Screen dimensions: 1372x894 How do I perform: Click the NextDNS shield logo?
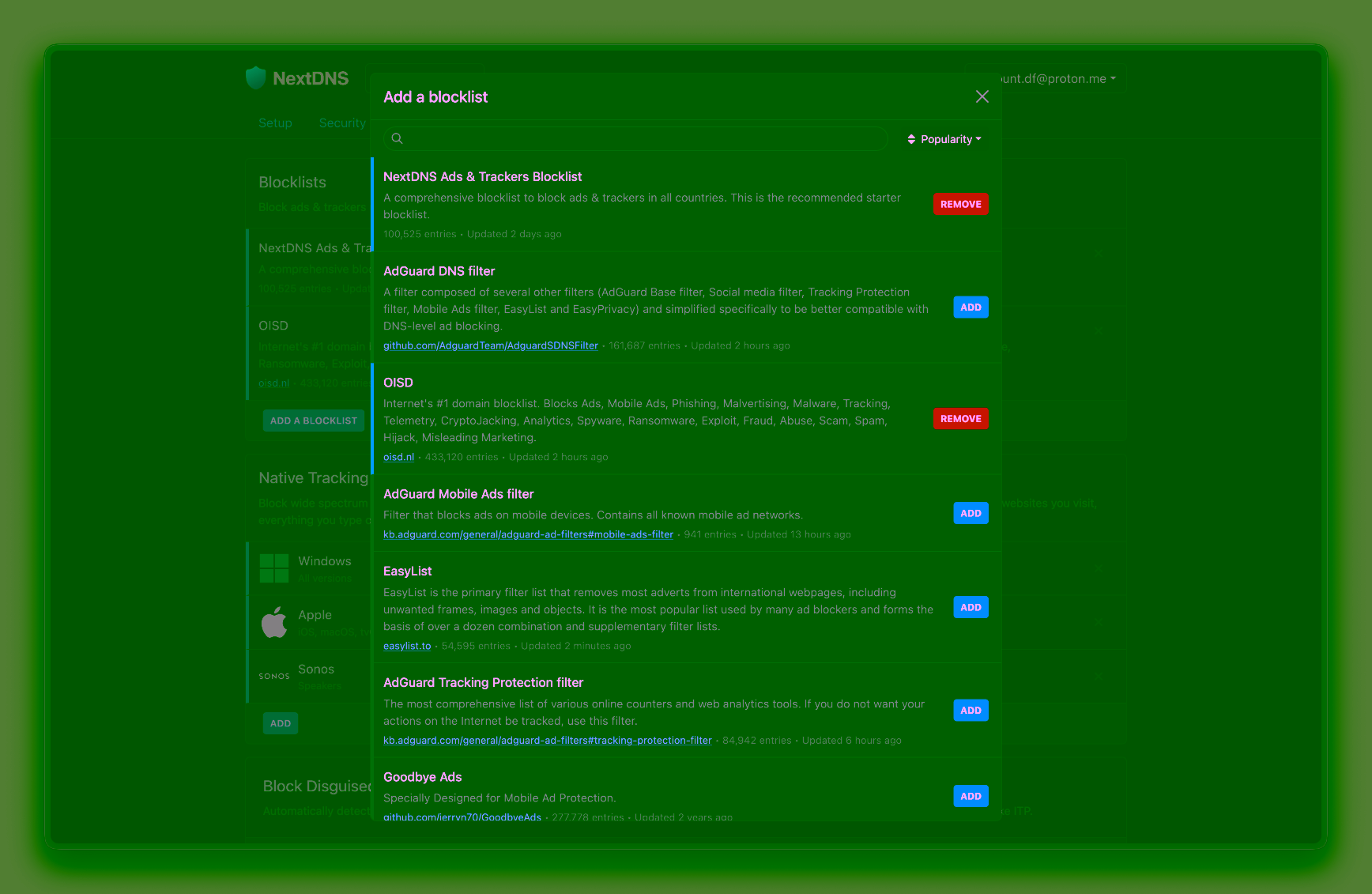pos(255,77)
